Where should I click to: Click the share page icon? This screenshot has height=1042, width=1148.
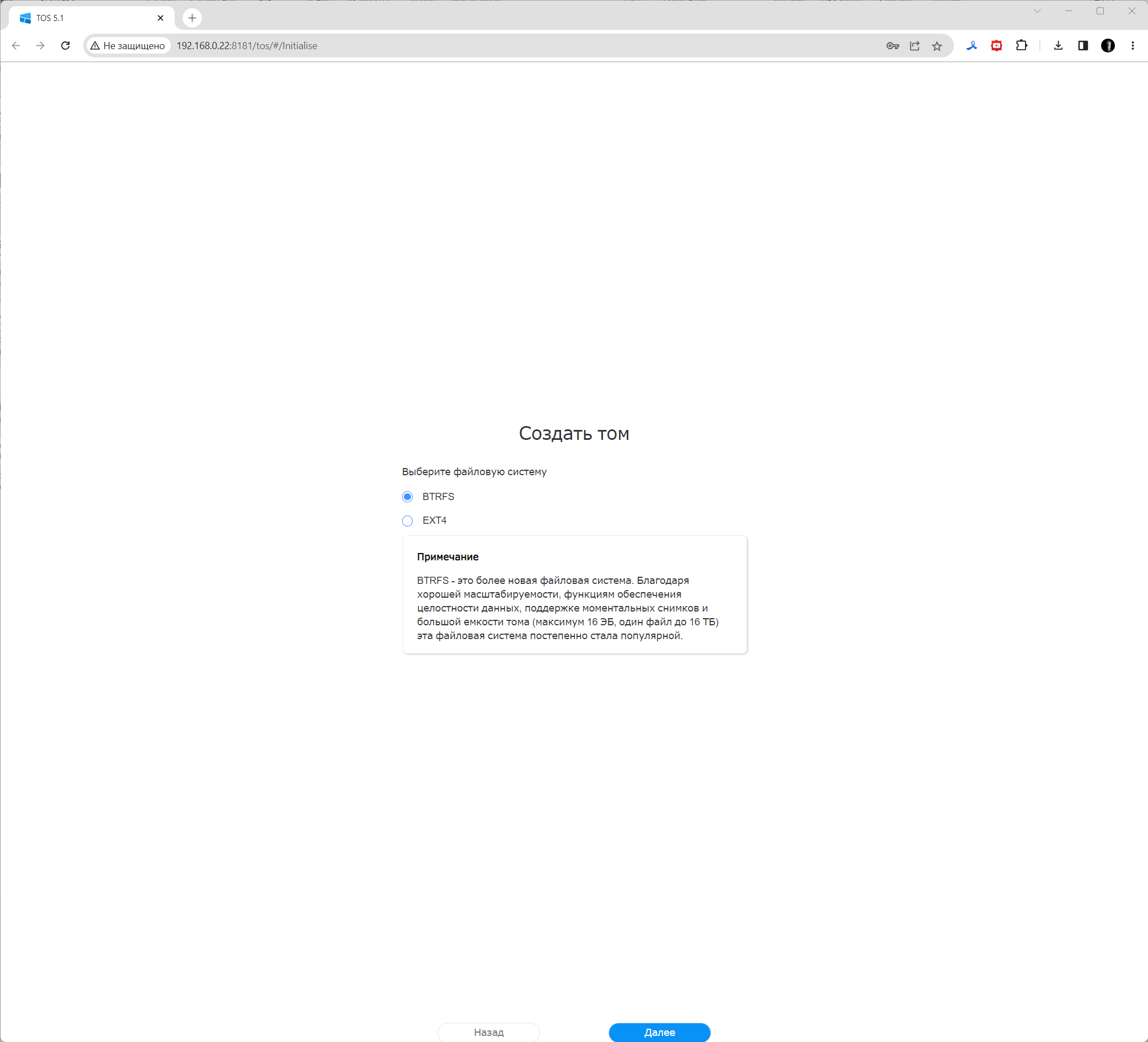pyautogui.click(x=915, y=46)
